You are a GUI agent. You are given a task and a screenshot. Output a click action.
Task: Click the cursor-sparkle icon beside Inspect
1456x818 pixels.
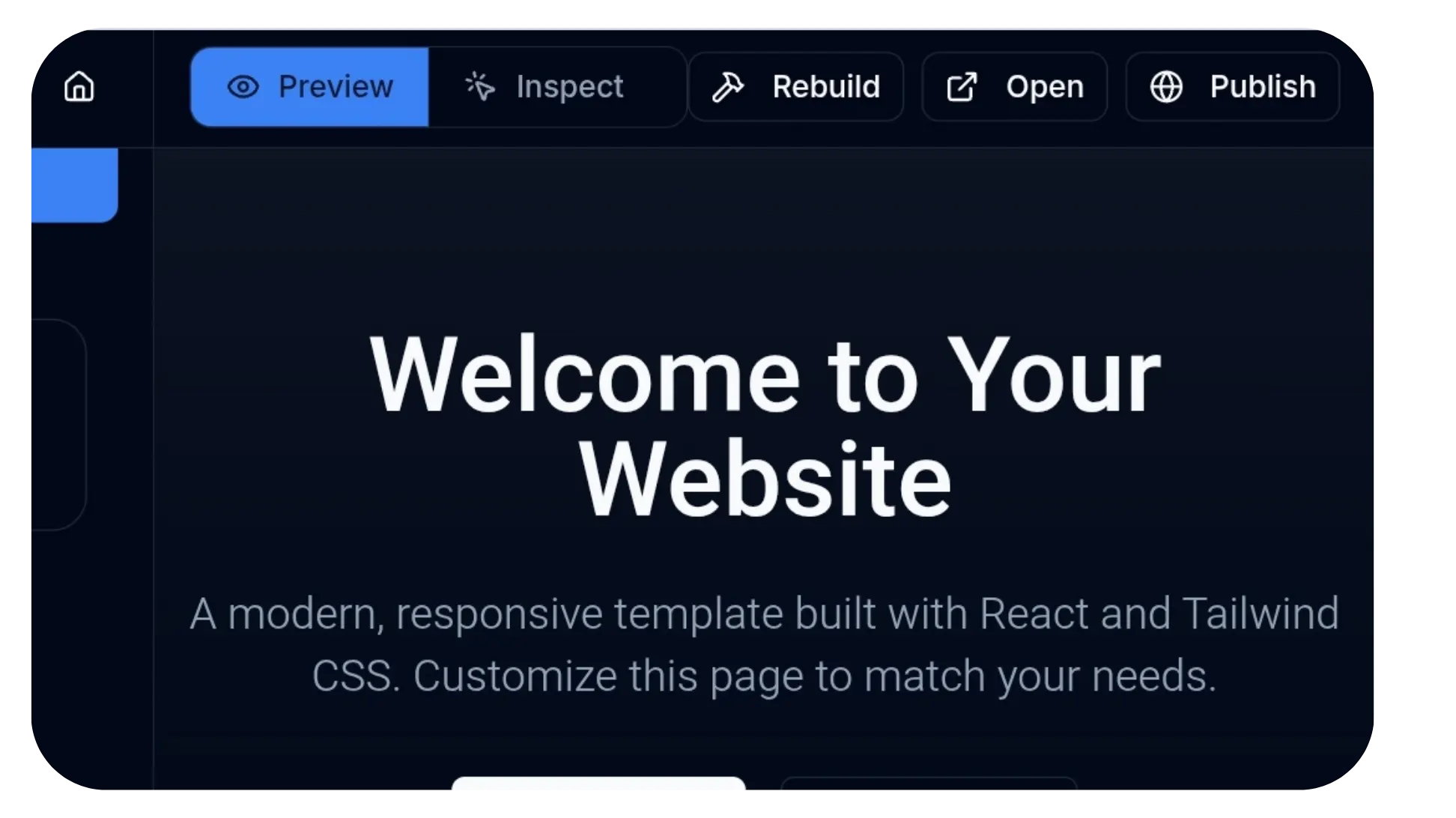tap(480, 87)
